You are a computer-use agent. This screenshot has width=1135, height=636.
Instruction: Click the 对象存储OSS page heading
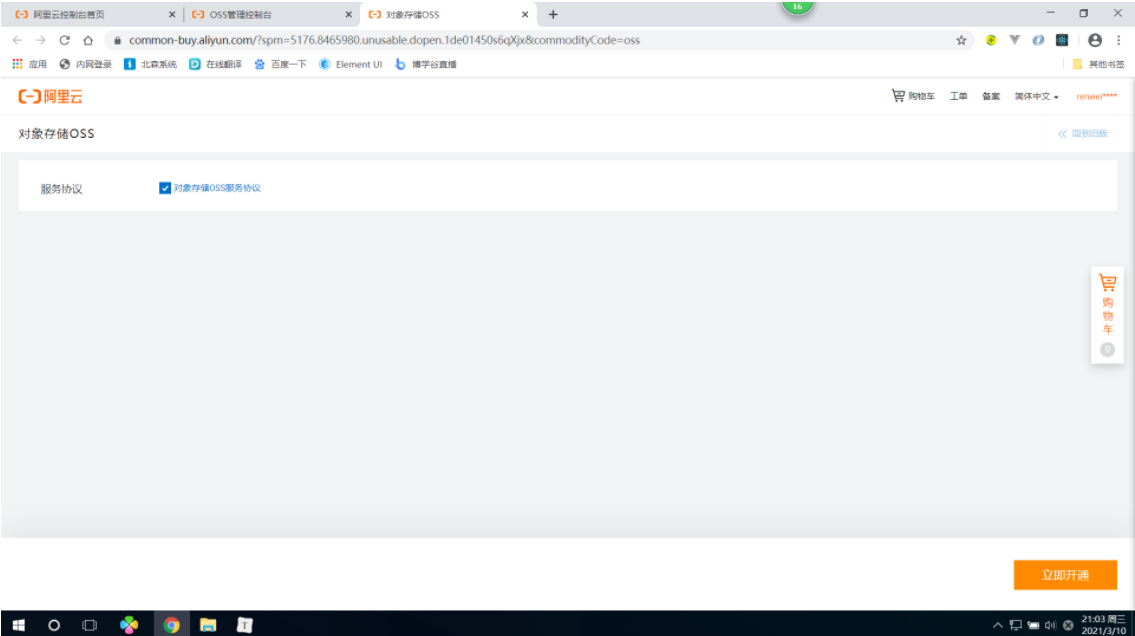point(56,134)
